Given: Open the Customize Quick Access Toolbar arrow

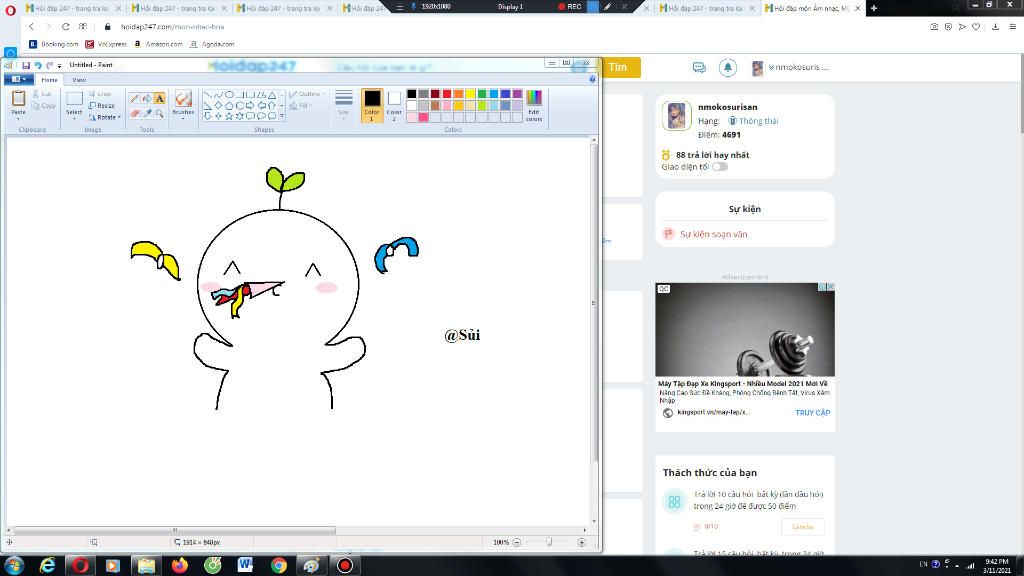Looking at the screenshot, I should coord(59,65).
